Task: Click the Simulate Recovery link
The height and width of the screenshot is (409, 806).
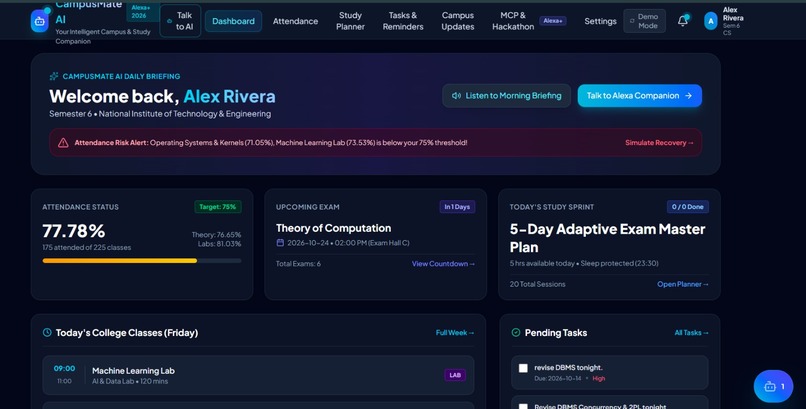Action: click(660, 143)
